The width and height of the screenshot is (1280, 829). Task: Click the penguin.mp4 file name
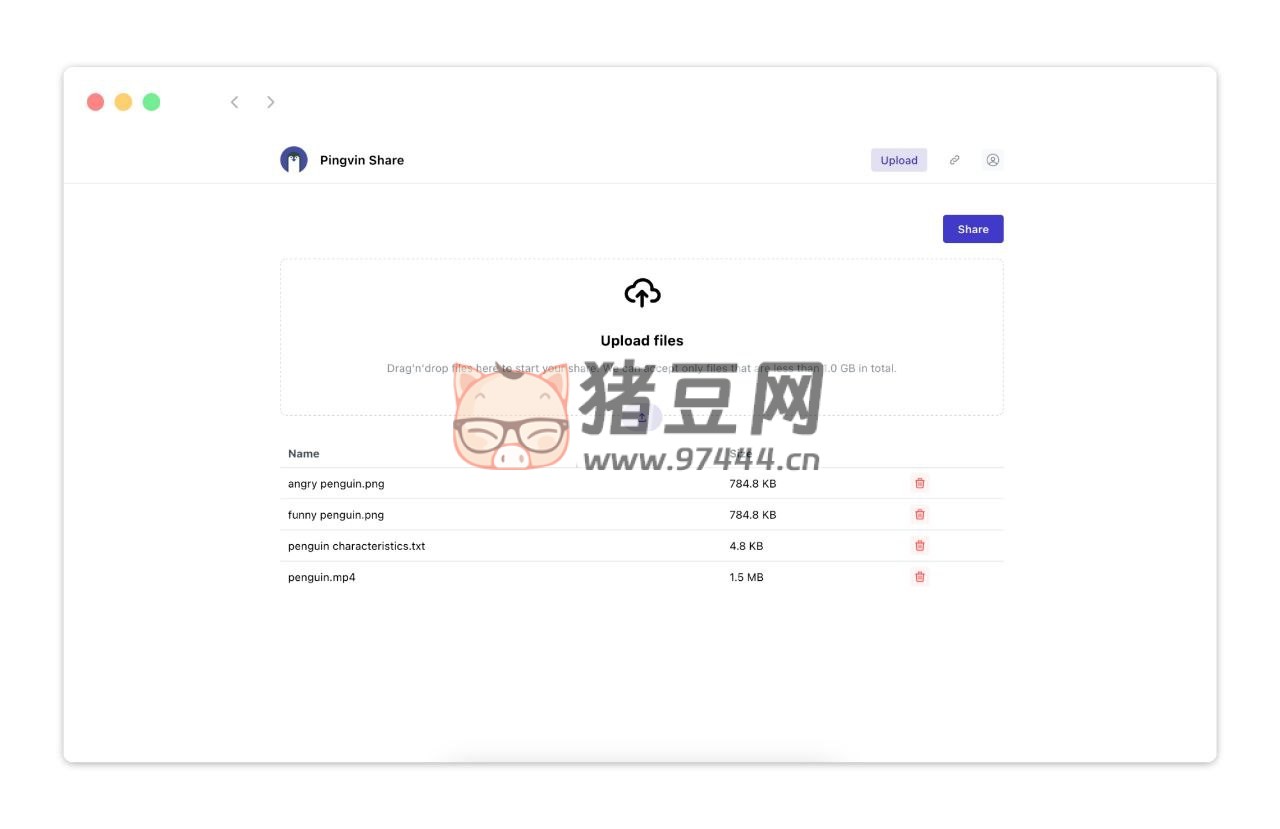point(321,577)
